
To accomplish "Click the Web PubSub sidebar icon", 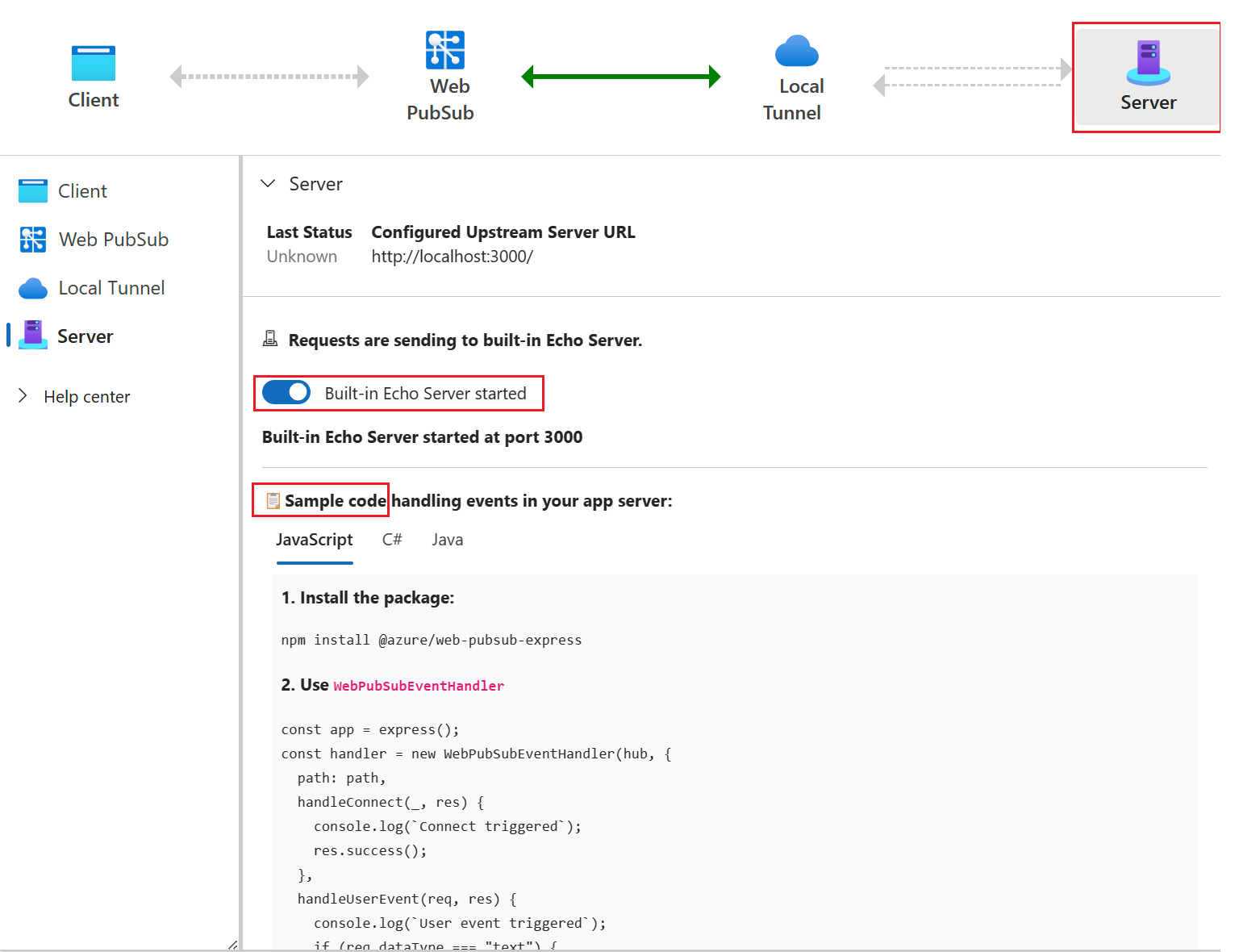I will point(33,240).
